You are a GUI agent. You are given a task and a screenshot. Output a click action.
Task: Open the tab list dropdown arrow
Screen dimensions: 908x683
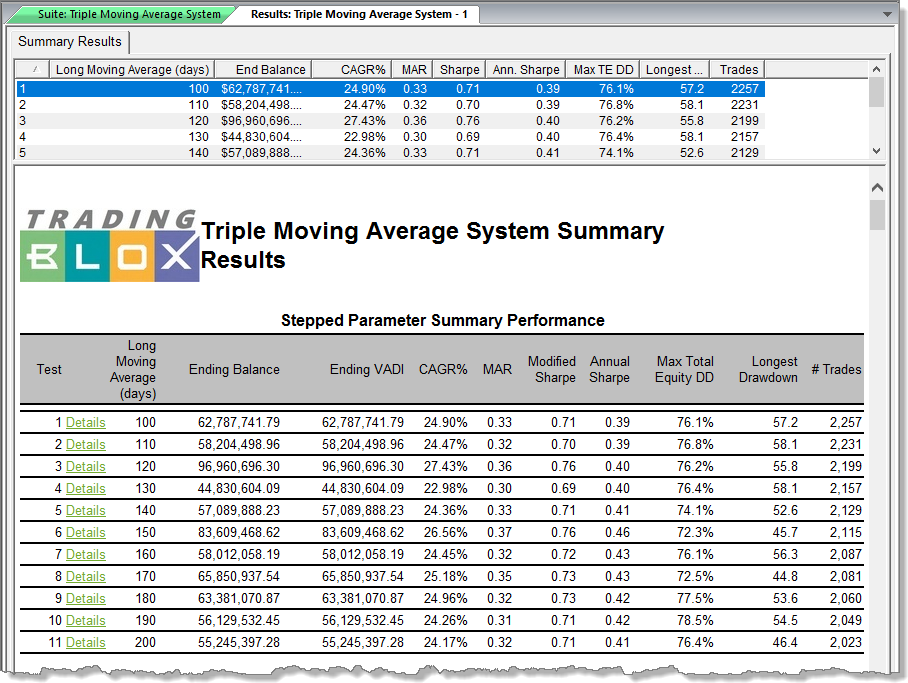pyautogui.click(x=886, y=14)
